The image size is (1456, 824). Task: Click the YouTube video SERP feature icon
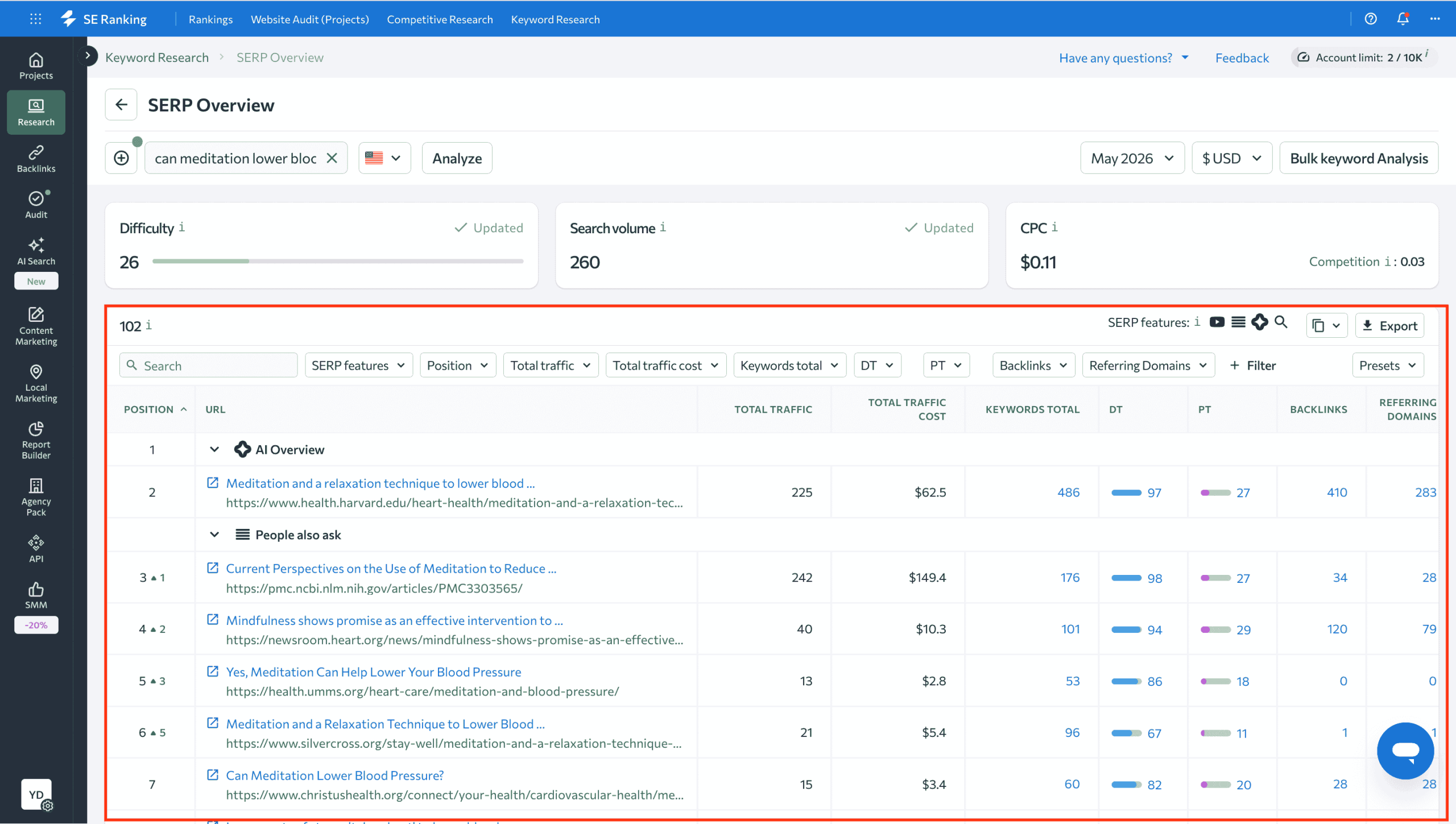[x=1217, y=322]
